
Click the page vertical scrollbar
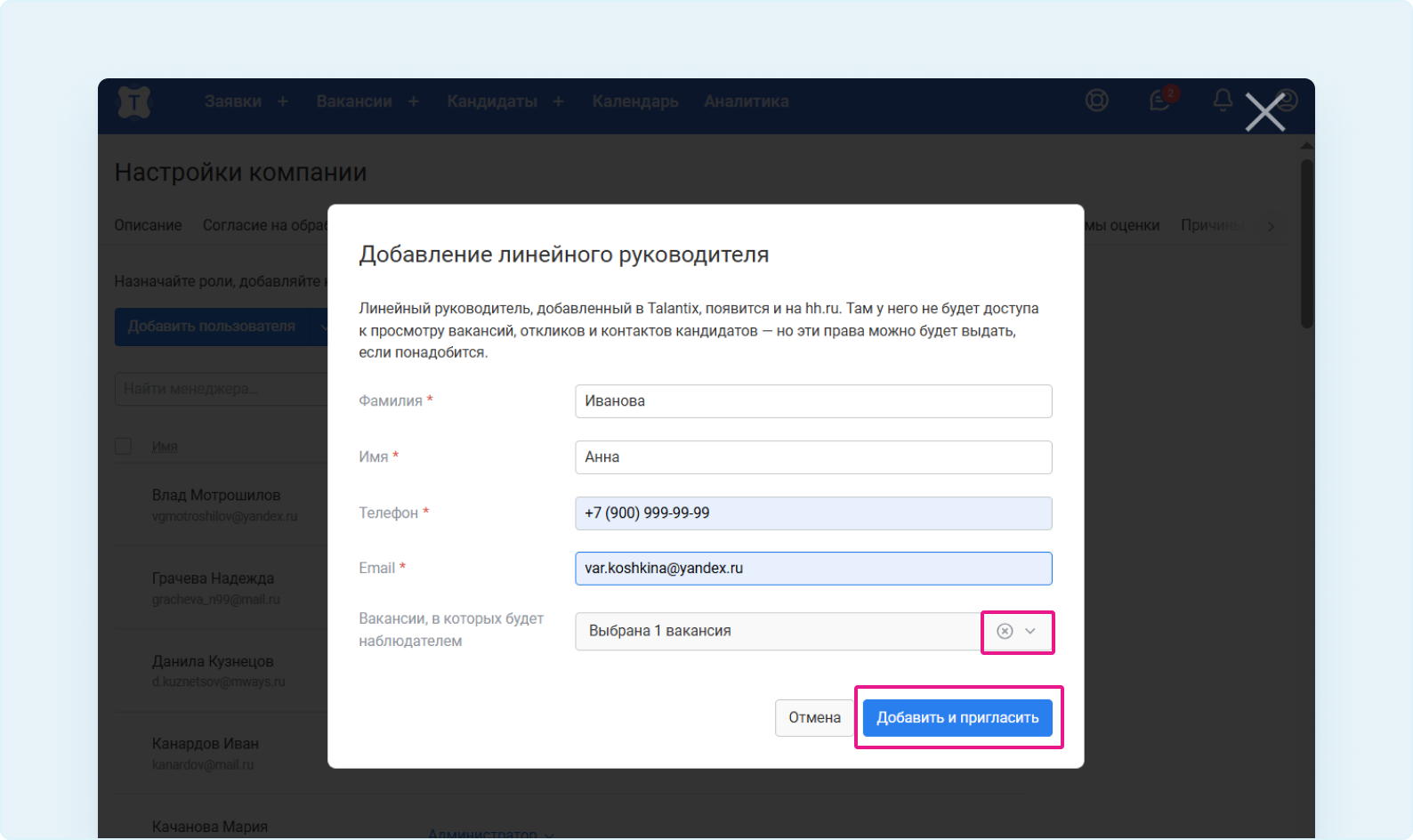click(1306, 245)
